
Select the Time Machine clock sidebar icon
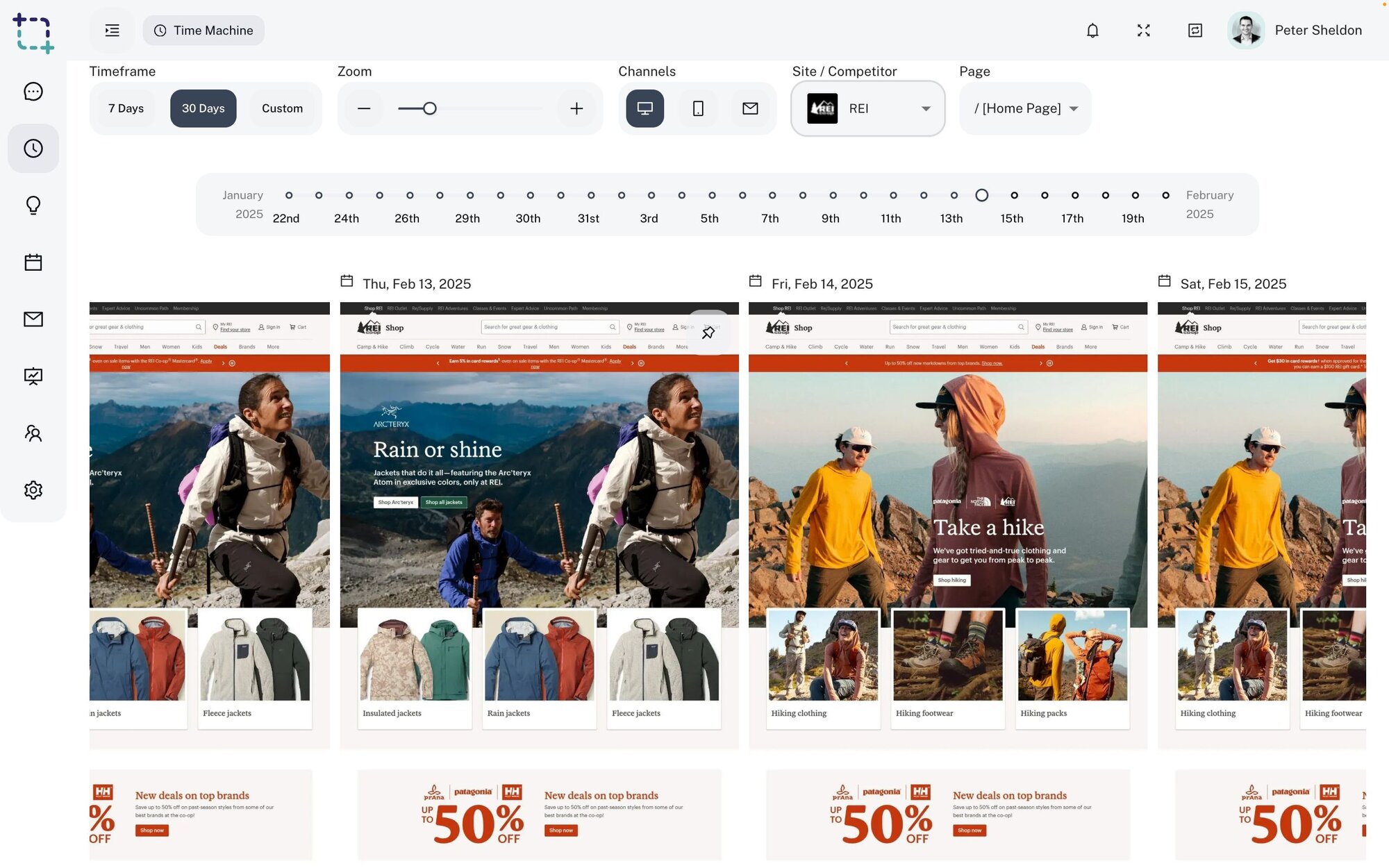pyautogui.click(x=33, y=149)
